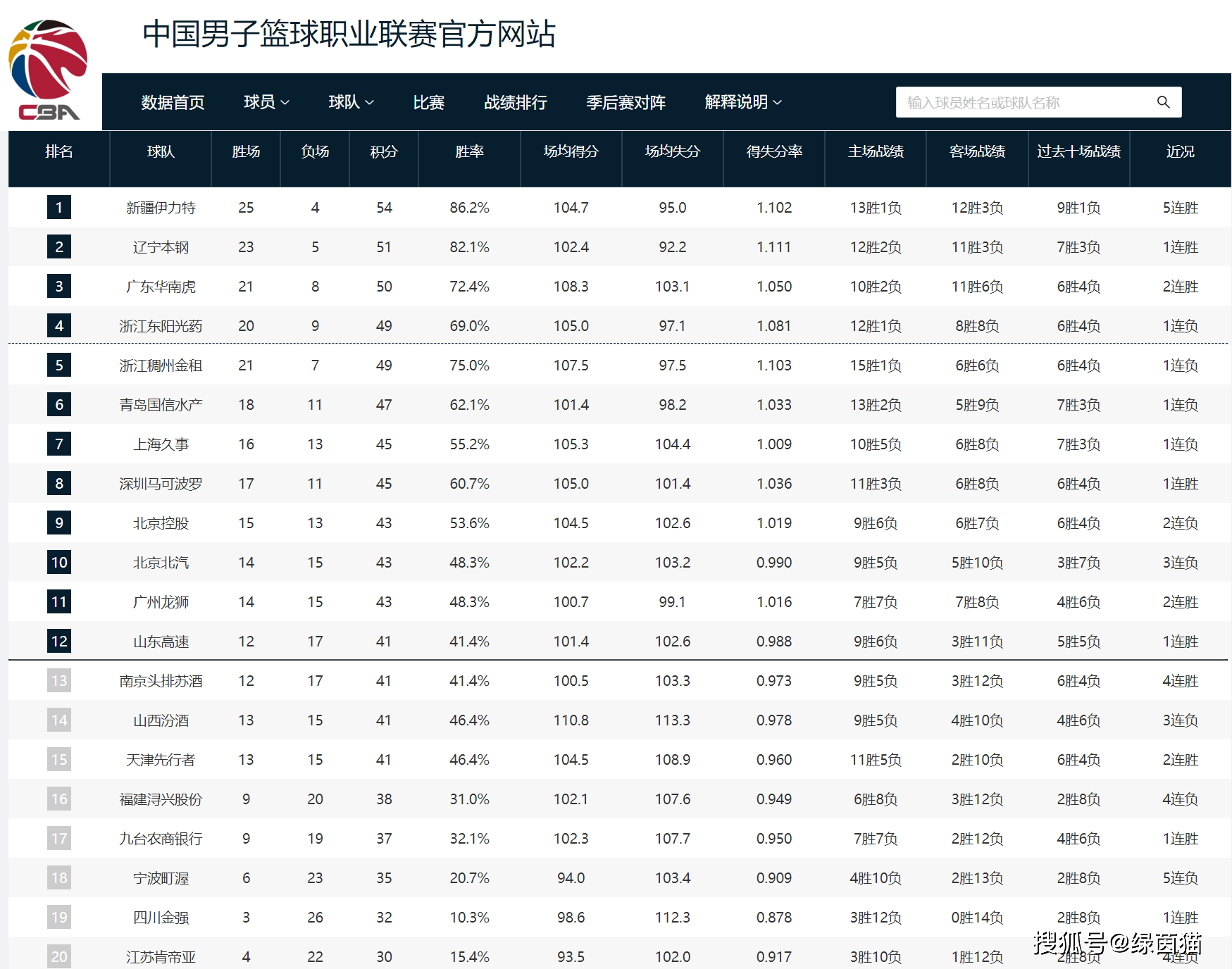
Task: Open team 广州龙狮
Action: click(x=161, y=602)
